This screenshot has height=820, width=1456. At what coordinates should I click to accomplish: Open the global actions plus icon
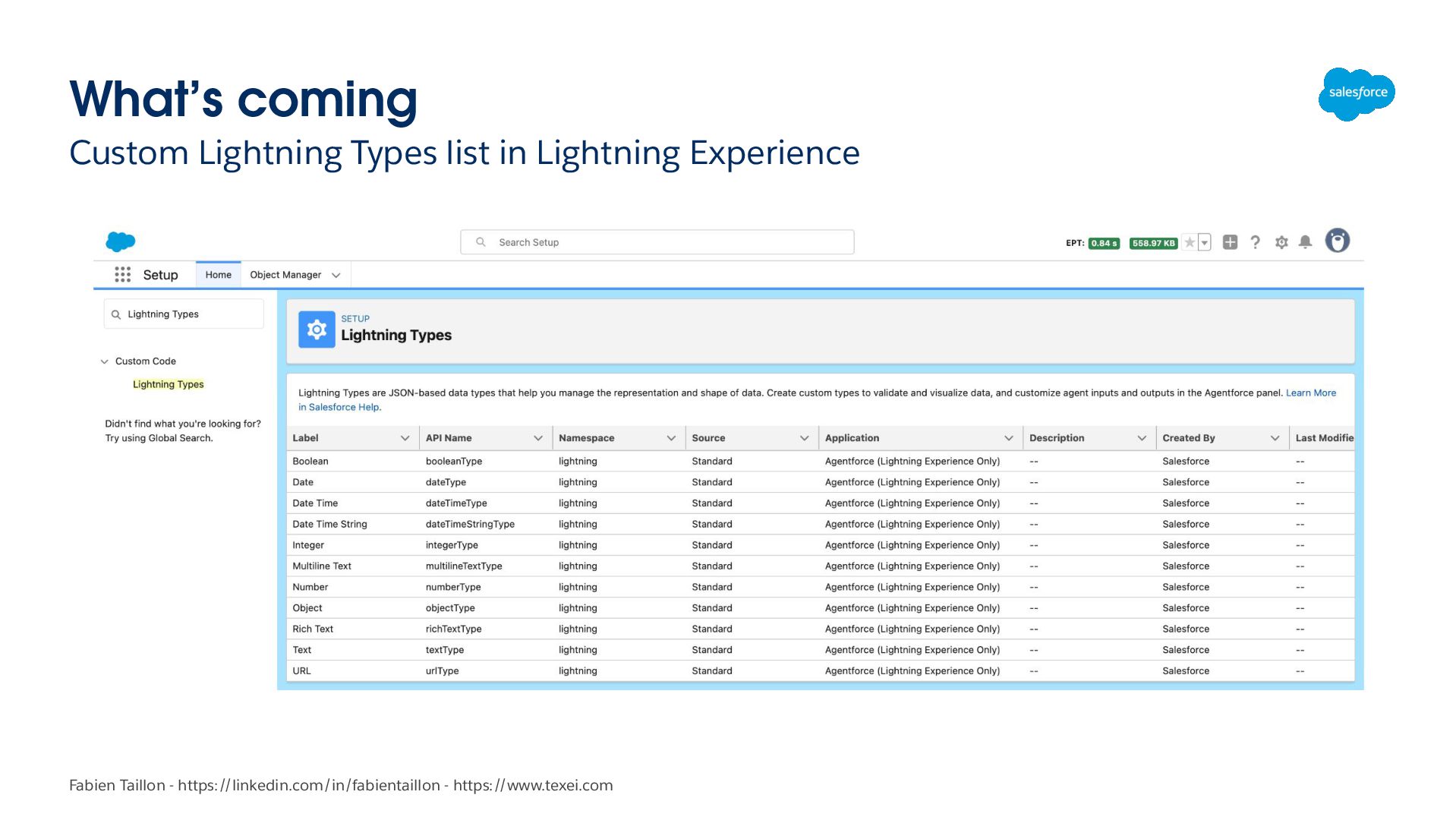1230,242
